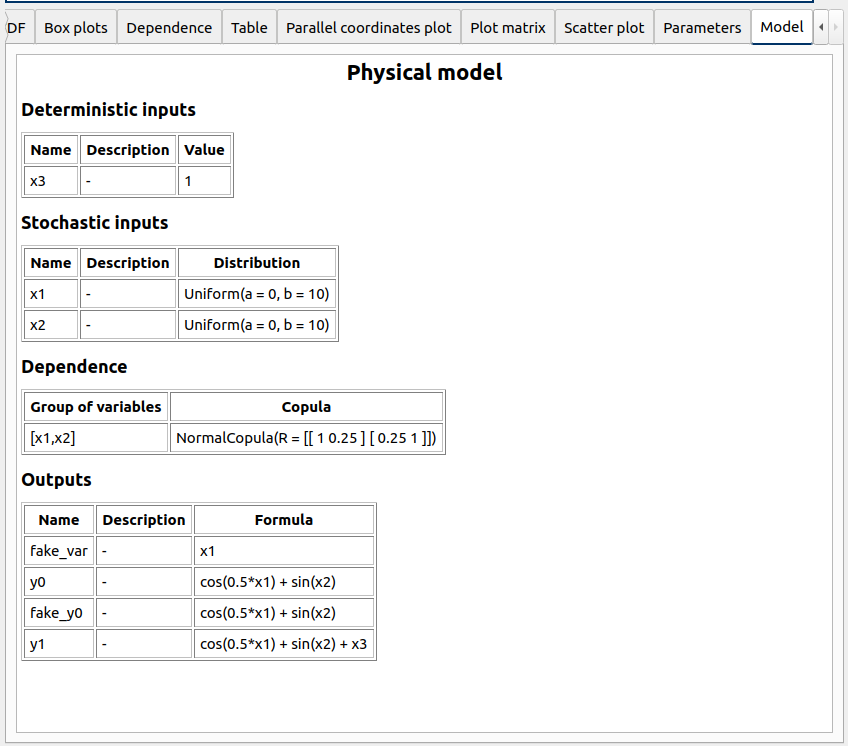848x746 pixels.
Task: Click the y1 output name cell
Action: click(58, 643)
